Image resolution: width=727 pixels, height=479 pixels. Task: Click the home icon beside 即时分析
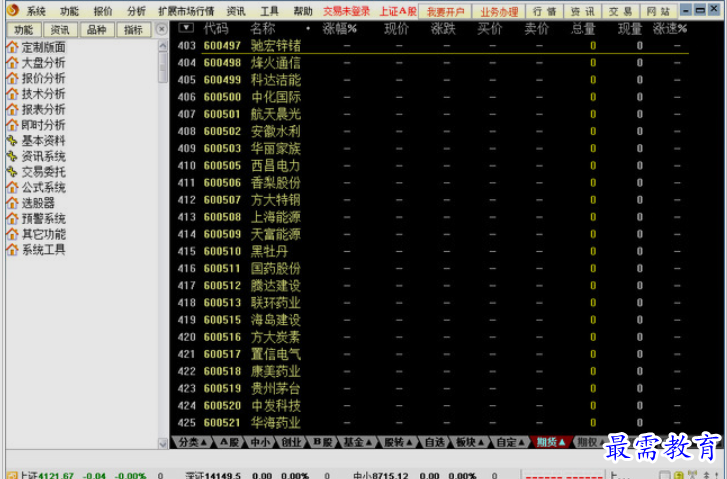point(12,125)
